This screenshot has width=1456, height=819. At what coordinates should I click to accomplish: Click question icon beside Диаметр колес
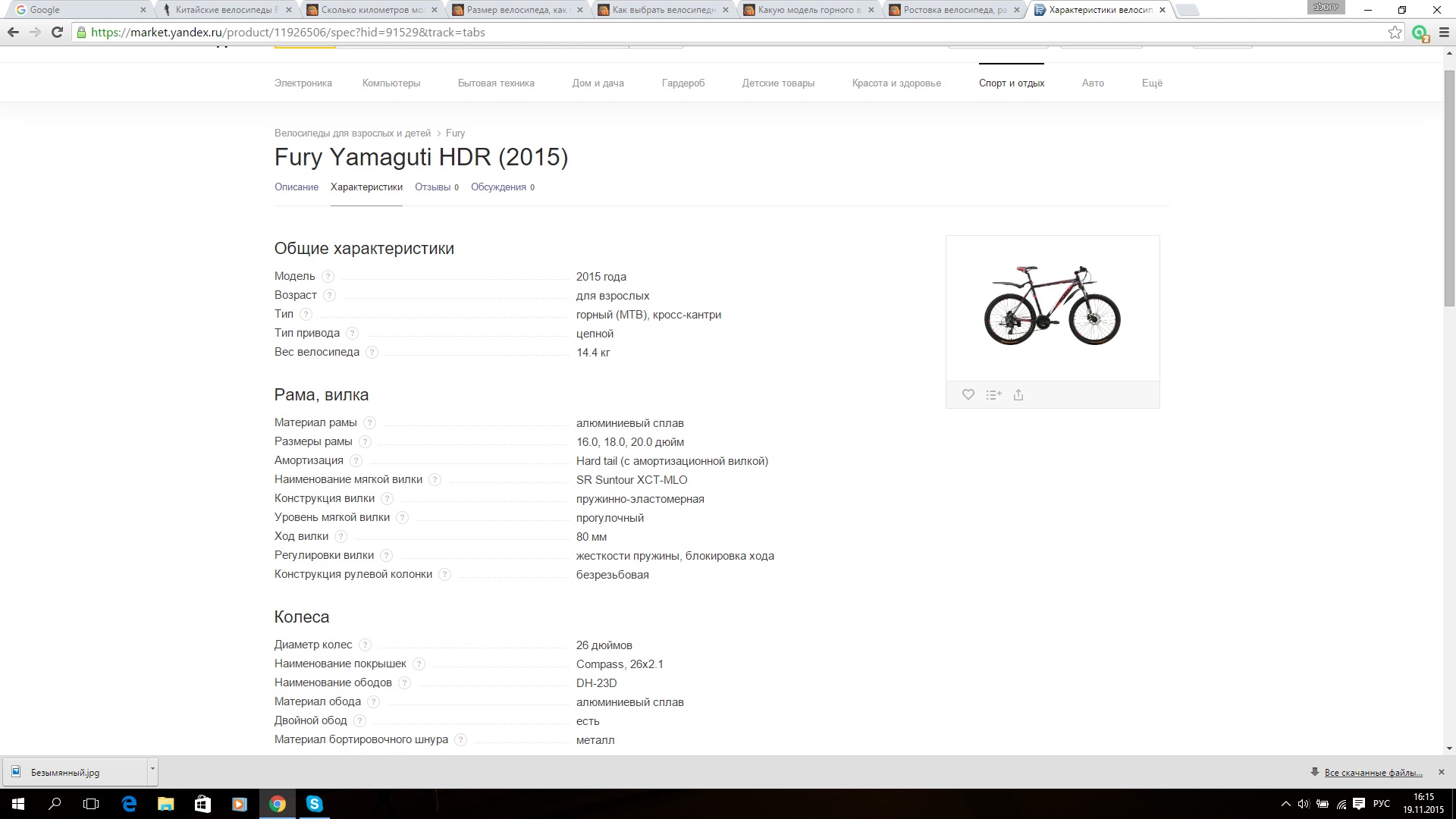pos(365,645)
